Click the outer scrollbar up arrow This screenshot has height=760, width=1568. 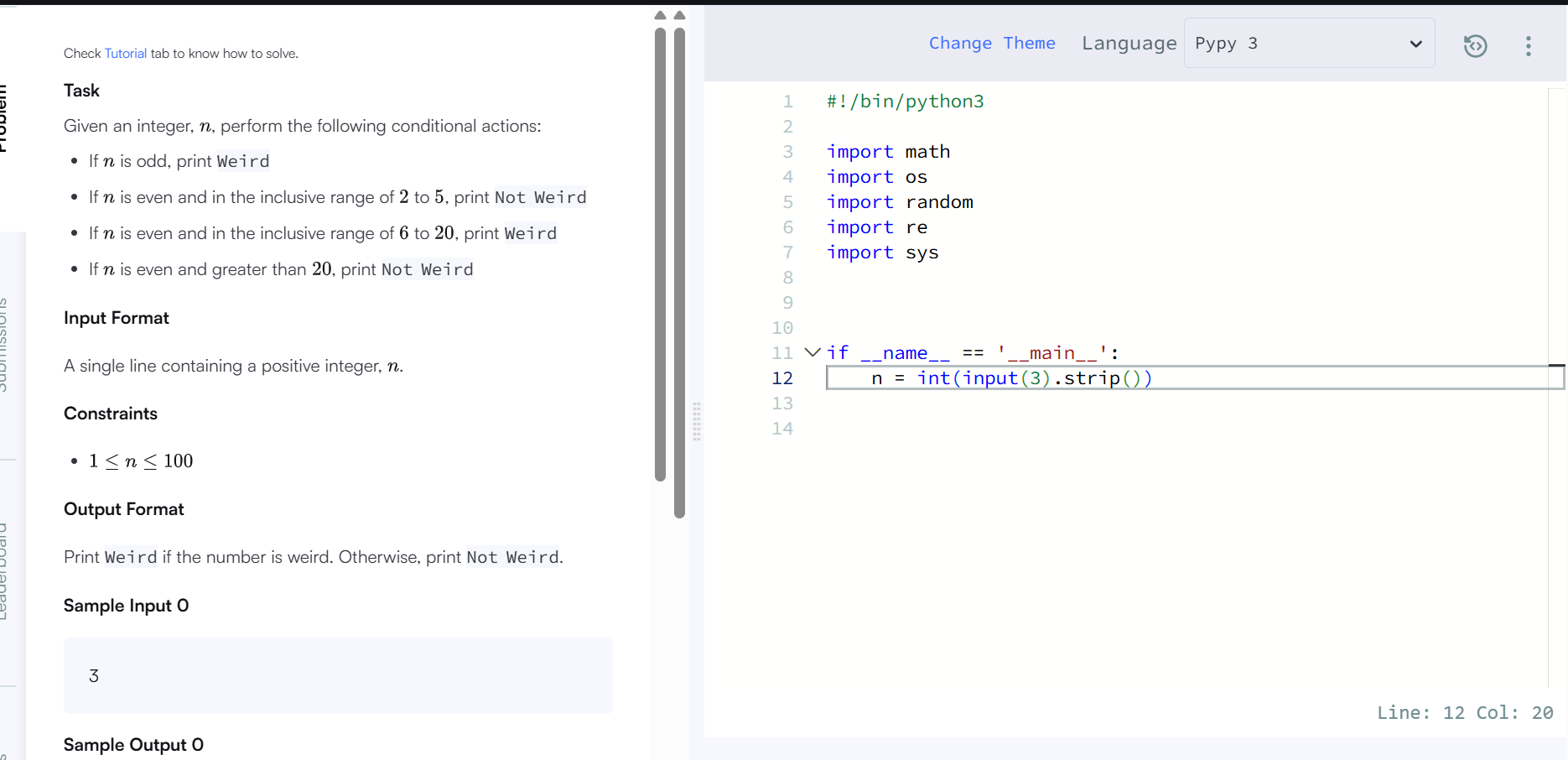[x=679, y=15]
